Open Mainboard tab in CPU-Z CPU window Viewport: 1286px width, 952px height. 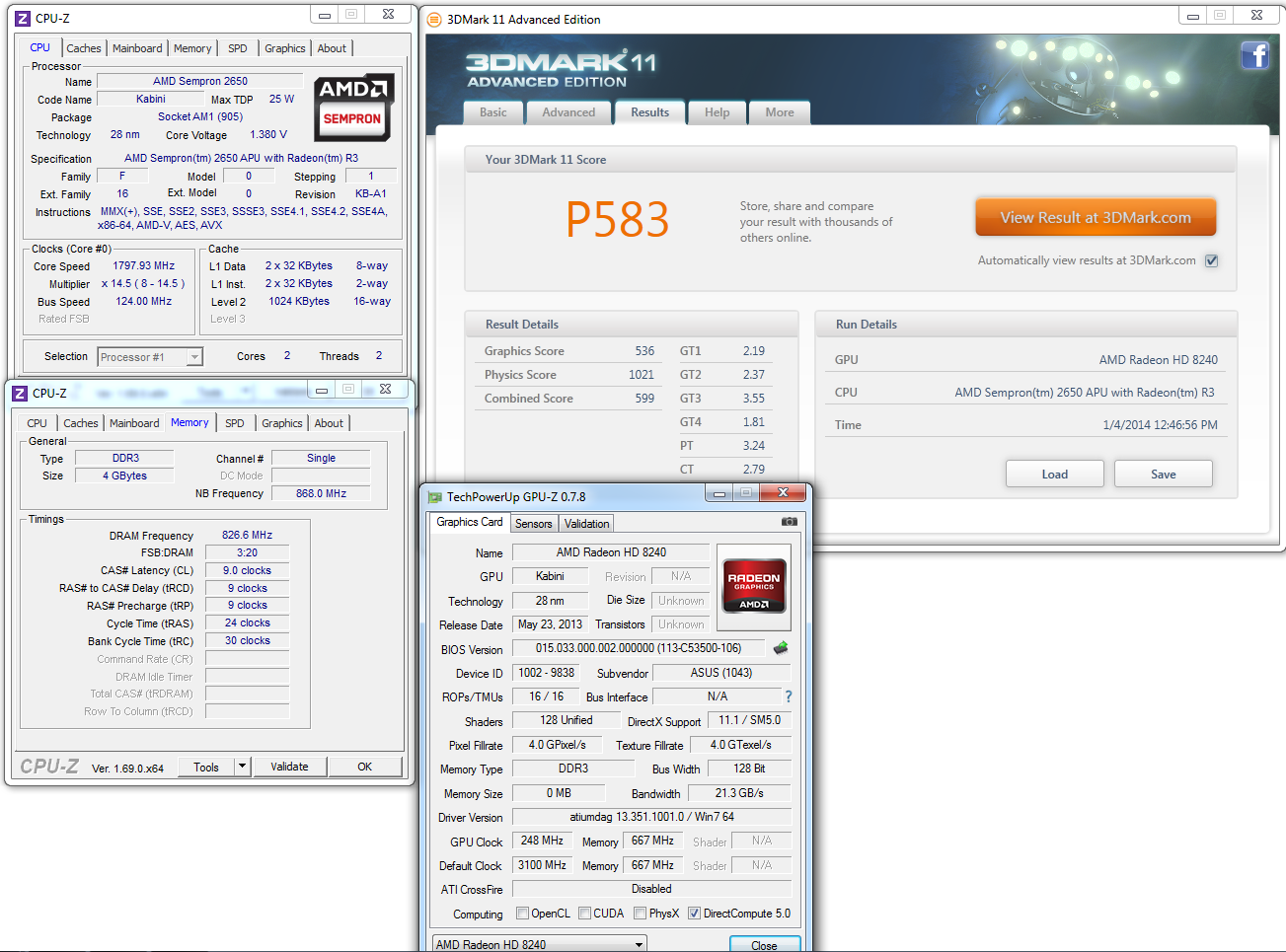tap(137, 48)
